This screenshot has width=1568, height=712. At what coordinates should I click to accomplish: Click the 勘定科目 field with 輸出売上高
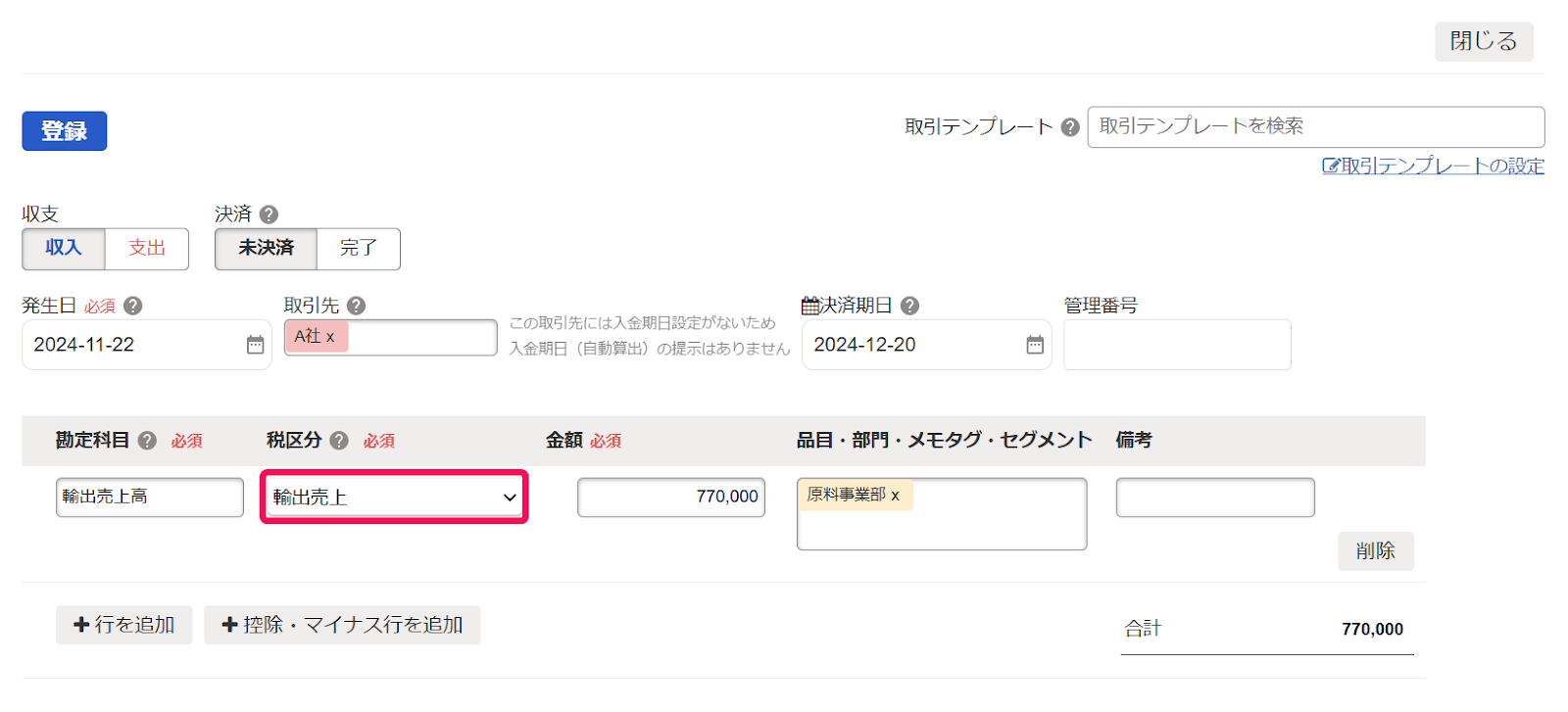(150, 498)
